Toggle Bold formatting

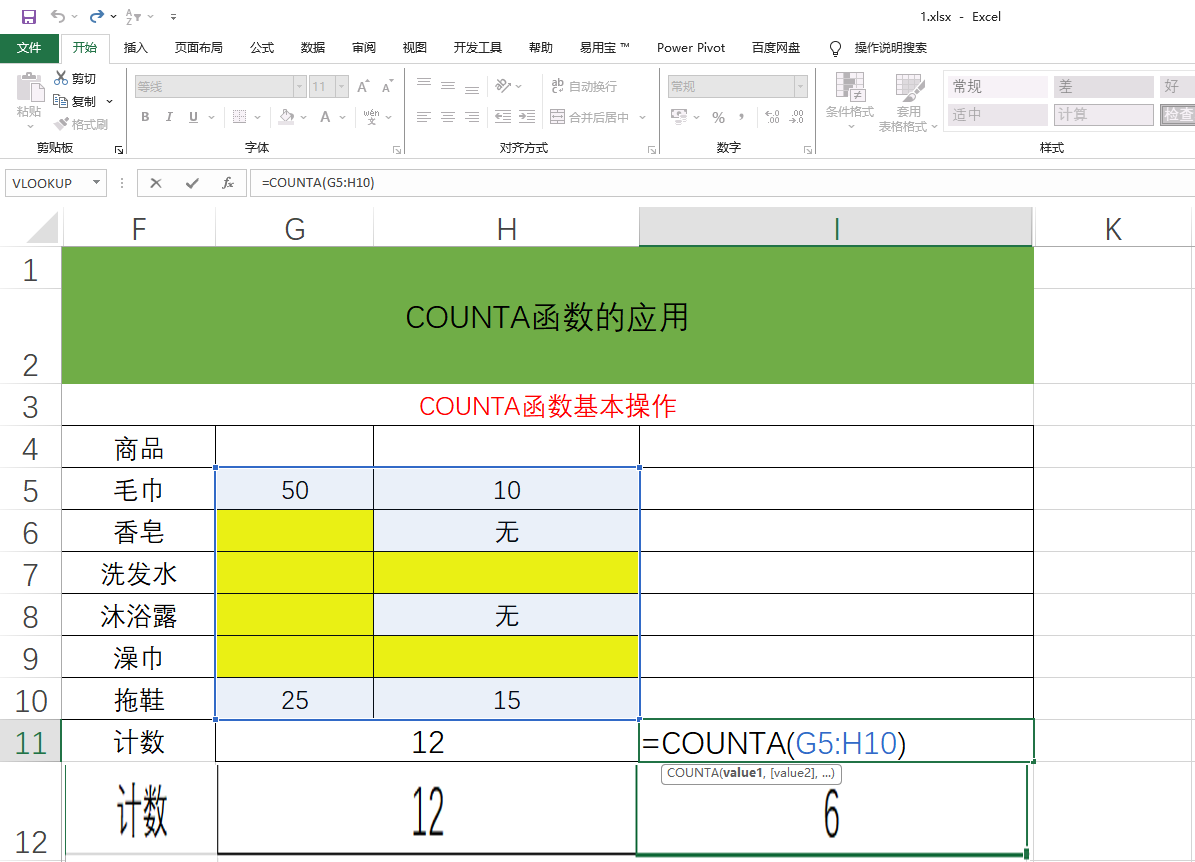tap(145, 117)
